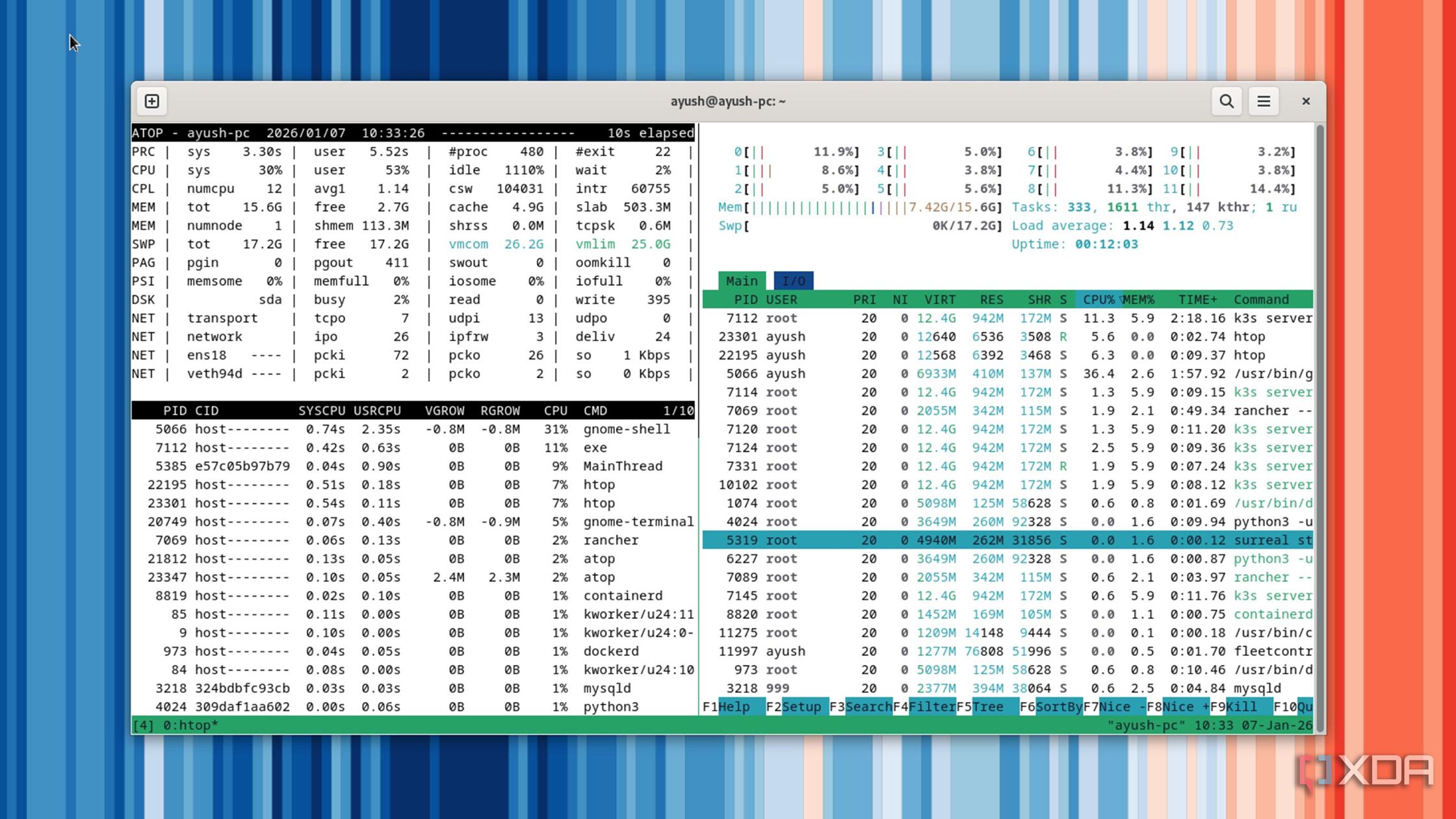Screen dimensions: 1456x819
Task: Open the terminal search icon
Action: [x=1226, y=101]
